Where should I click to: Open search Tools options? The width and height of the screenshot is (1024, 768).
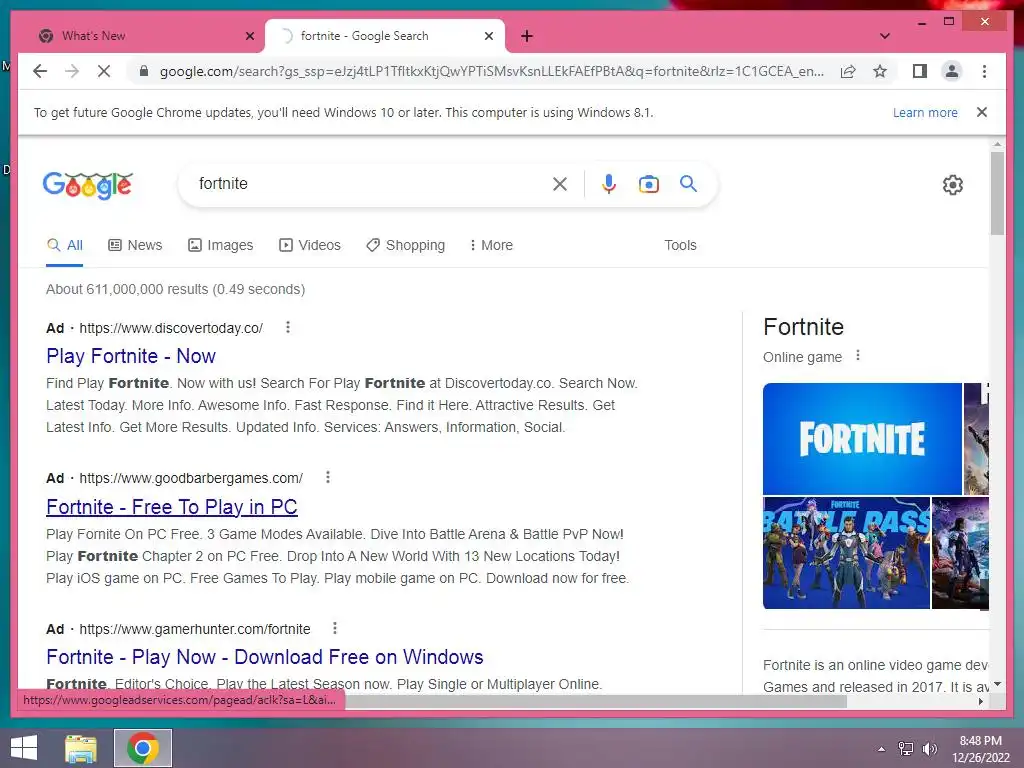(680, 245)
